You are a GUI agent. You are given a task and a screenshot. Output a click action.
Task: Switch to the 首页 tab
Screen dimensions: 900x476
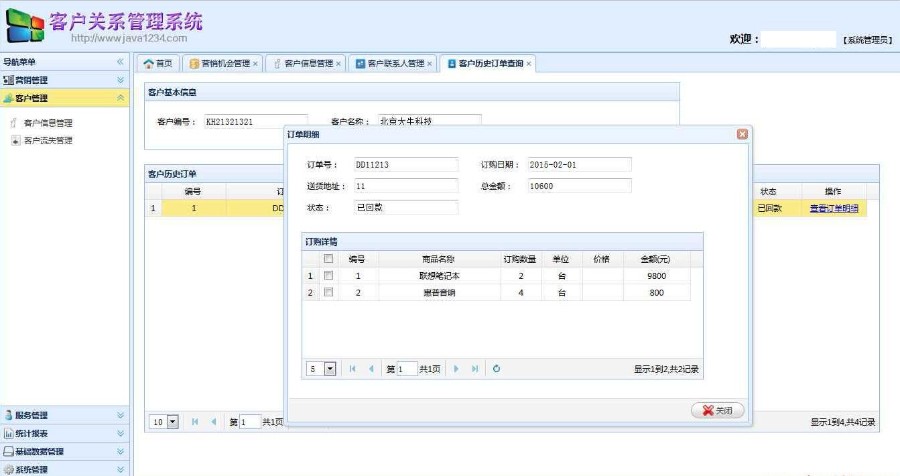tap(158, 64)
